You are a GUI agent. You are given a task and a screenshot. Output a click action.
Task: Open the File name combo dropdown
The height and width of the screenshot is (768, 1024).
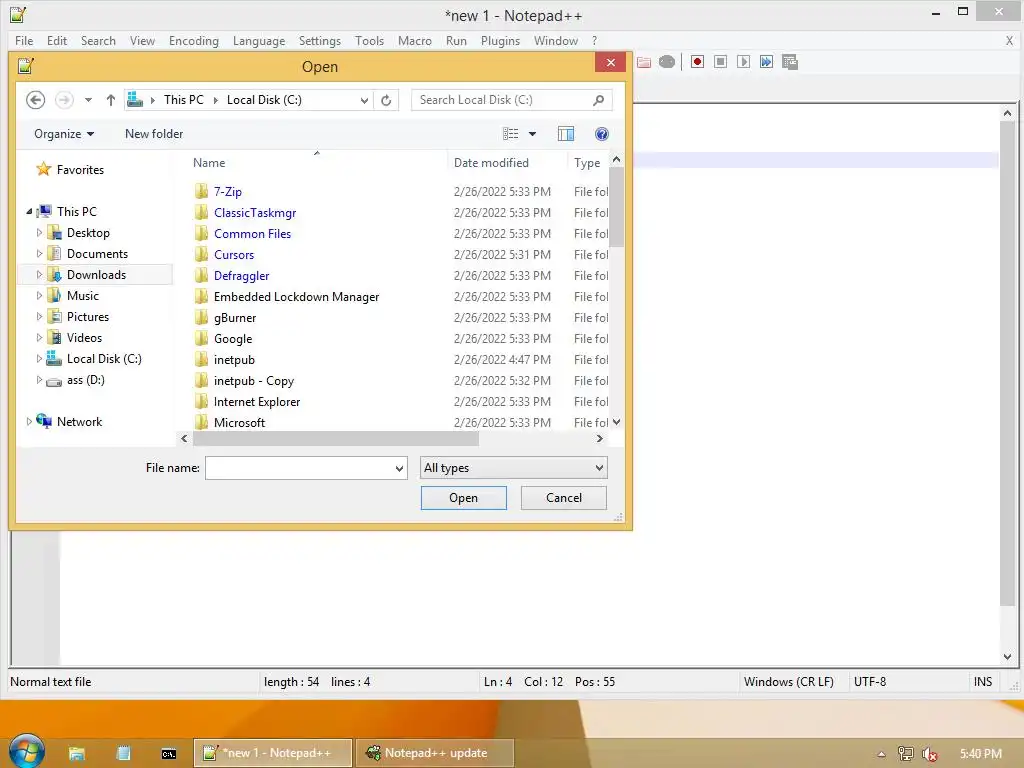(399, 468)
